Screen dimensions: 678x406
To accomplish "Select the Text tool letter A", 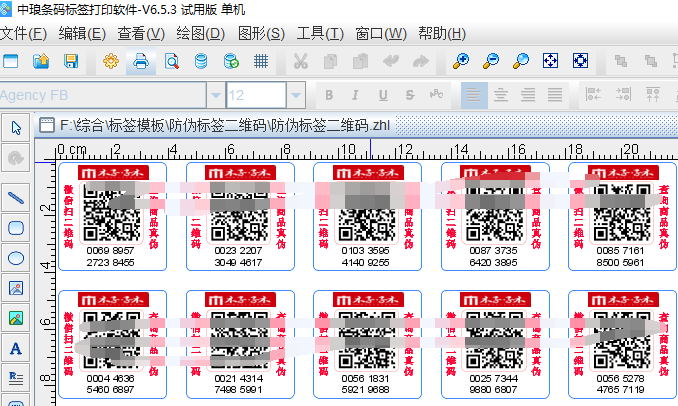I will [x=16, y=349].
